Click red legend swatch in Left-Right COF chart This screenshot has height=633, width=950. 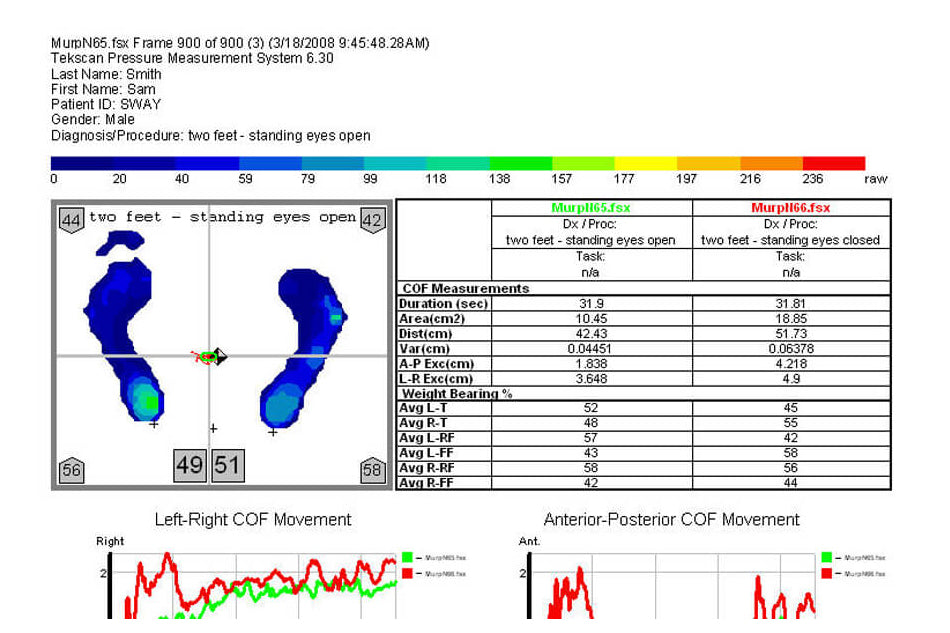pos(407,573)
